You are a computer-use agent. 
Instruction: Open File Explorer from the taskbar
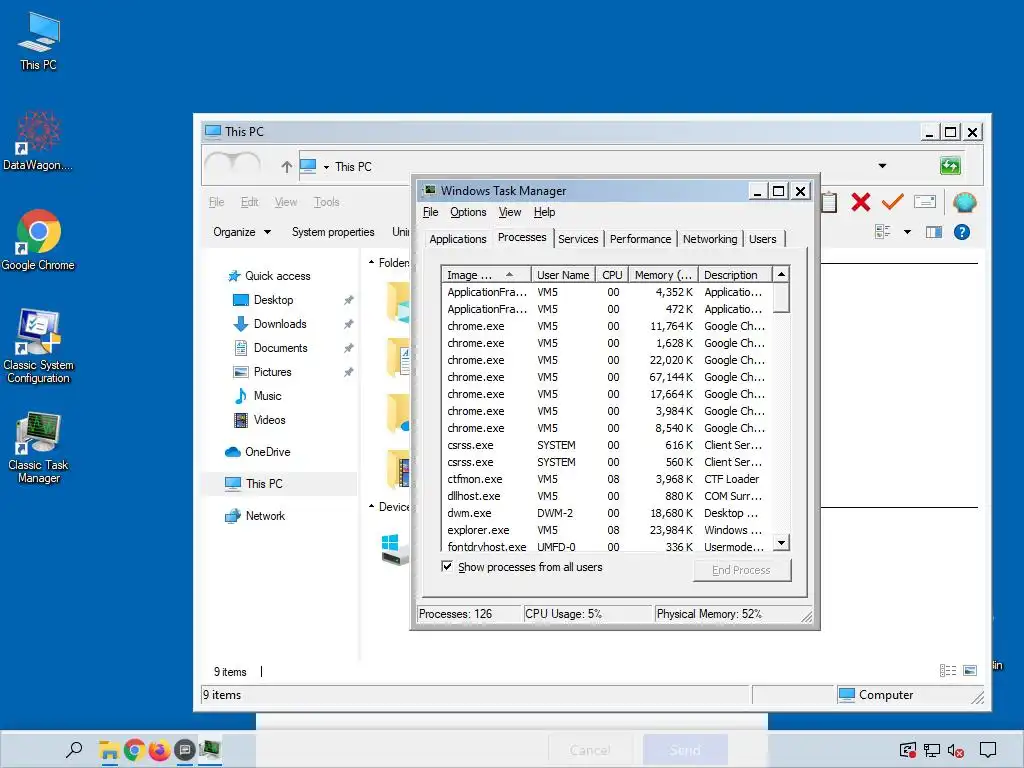click(108, 750)
